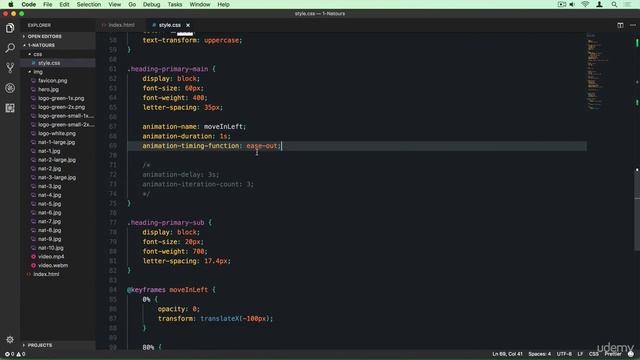
Task: Click the Wi-Fi menu bar icon
Action: pos(585,4)
